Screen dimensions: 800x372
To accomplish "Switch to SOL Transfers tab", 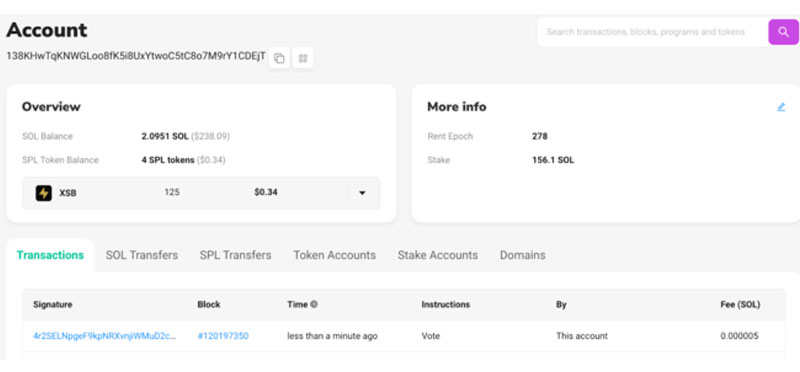I will pyautogui.click(x=142, y=255).
